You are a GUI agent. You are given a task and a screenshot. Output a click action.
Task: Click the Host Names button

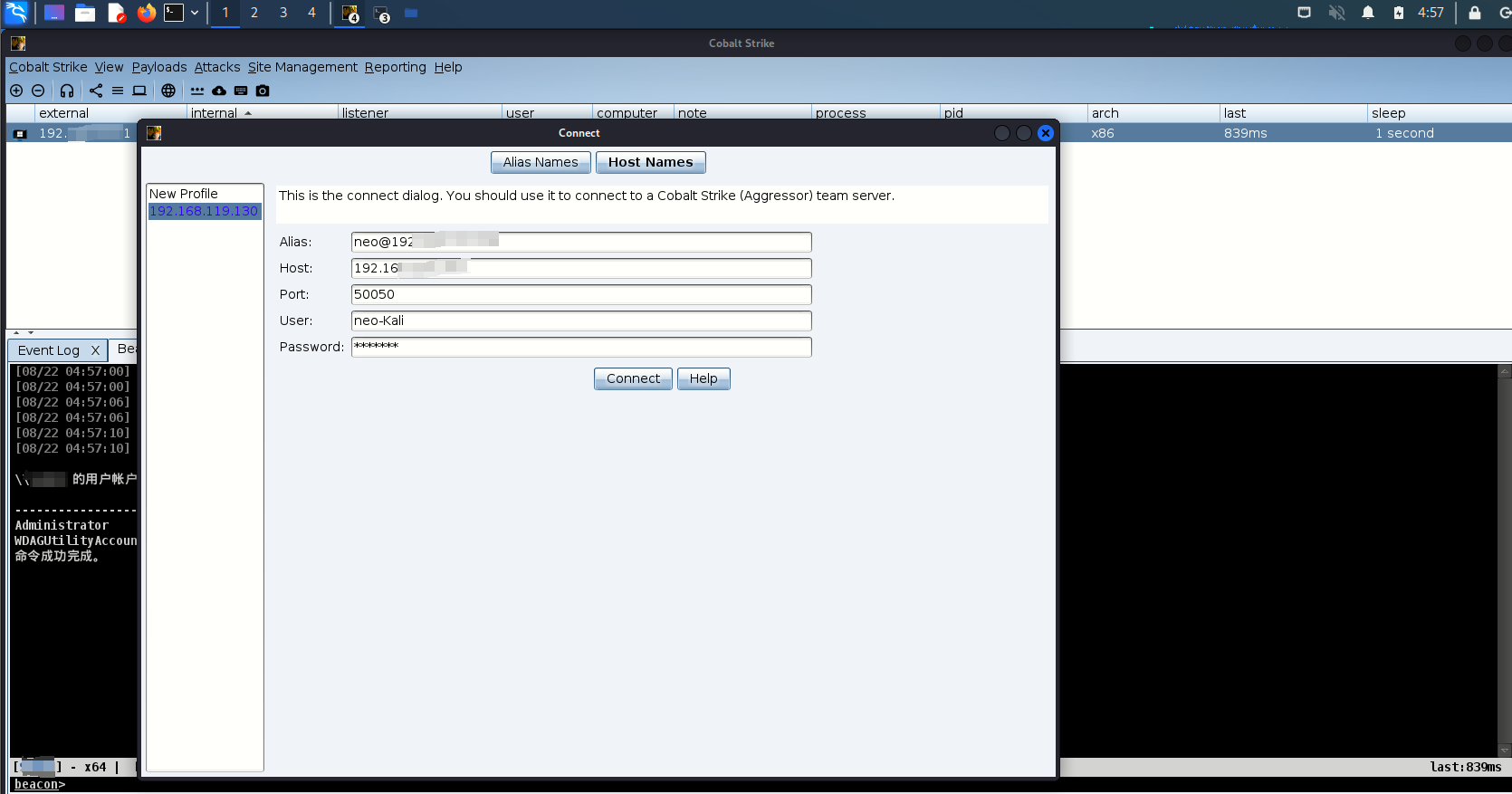click(x=650, y=162)
